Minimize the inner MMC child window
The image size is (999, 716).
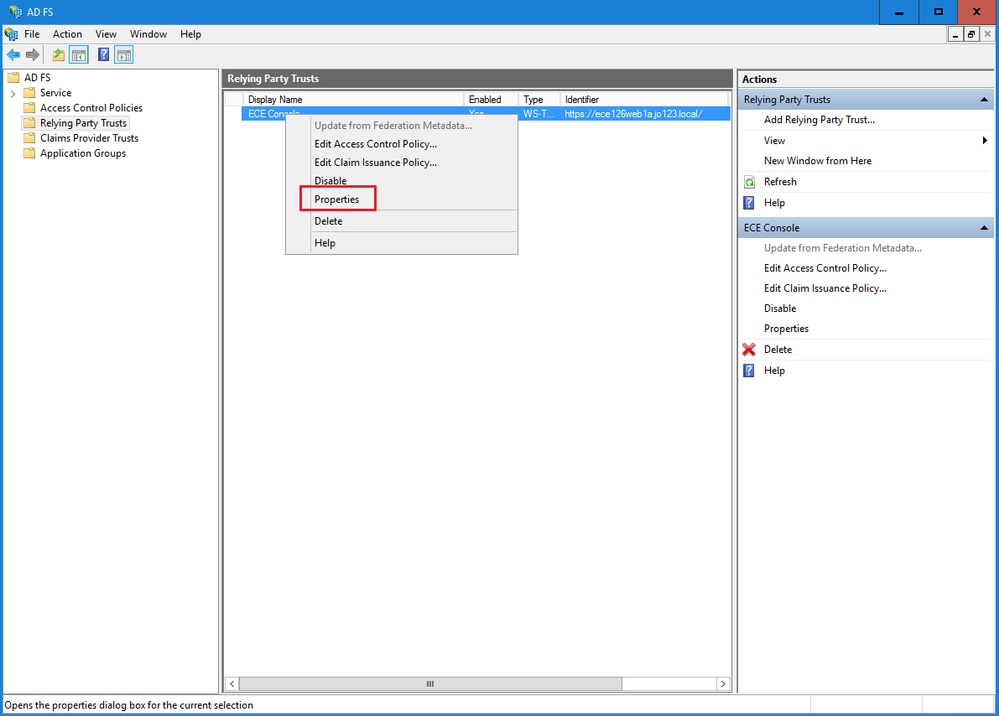pos(955,34)
